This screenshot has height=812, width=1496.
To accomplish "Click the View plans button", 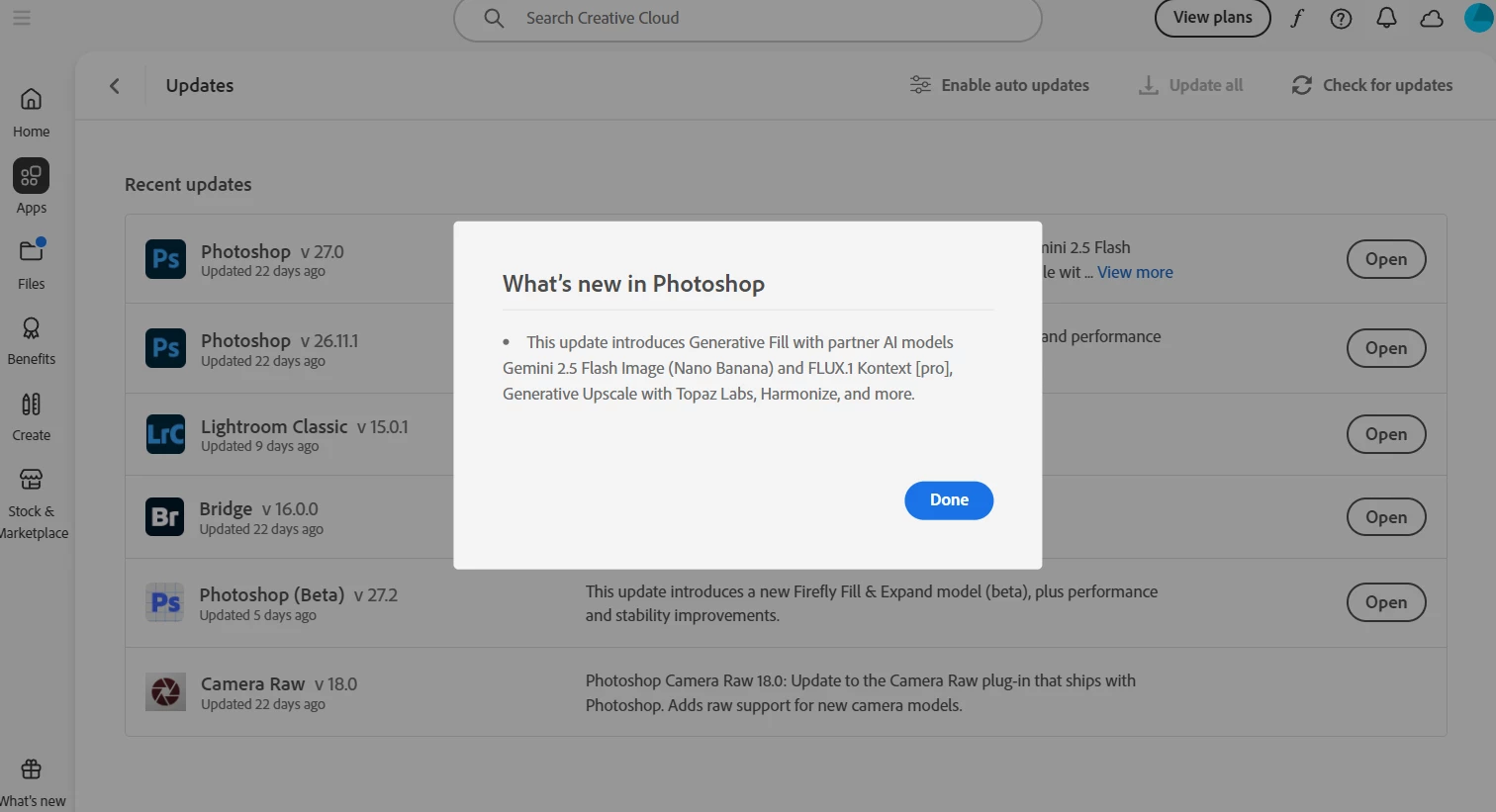I will (1213, 18).
